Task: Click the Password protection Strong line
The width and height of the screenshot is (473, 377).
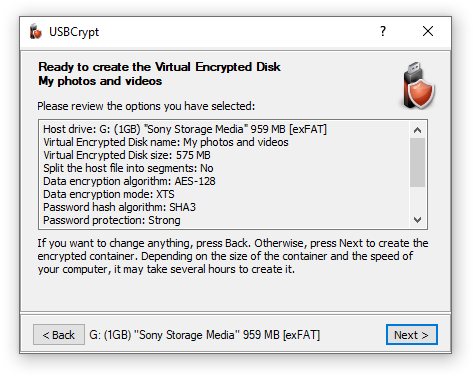Action: click(112, 220)
